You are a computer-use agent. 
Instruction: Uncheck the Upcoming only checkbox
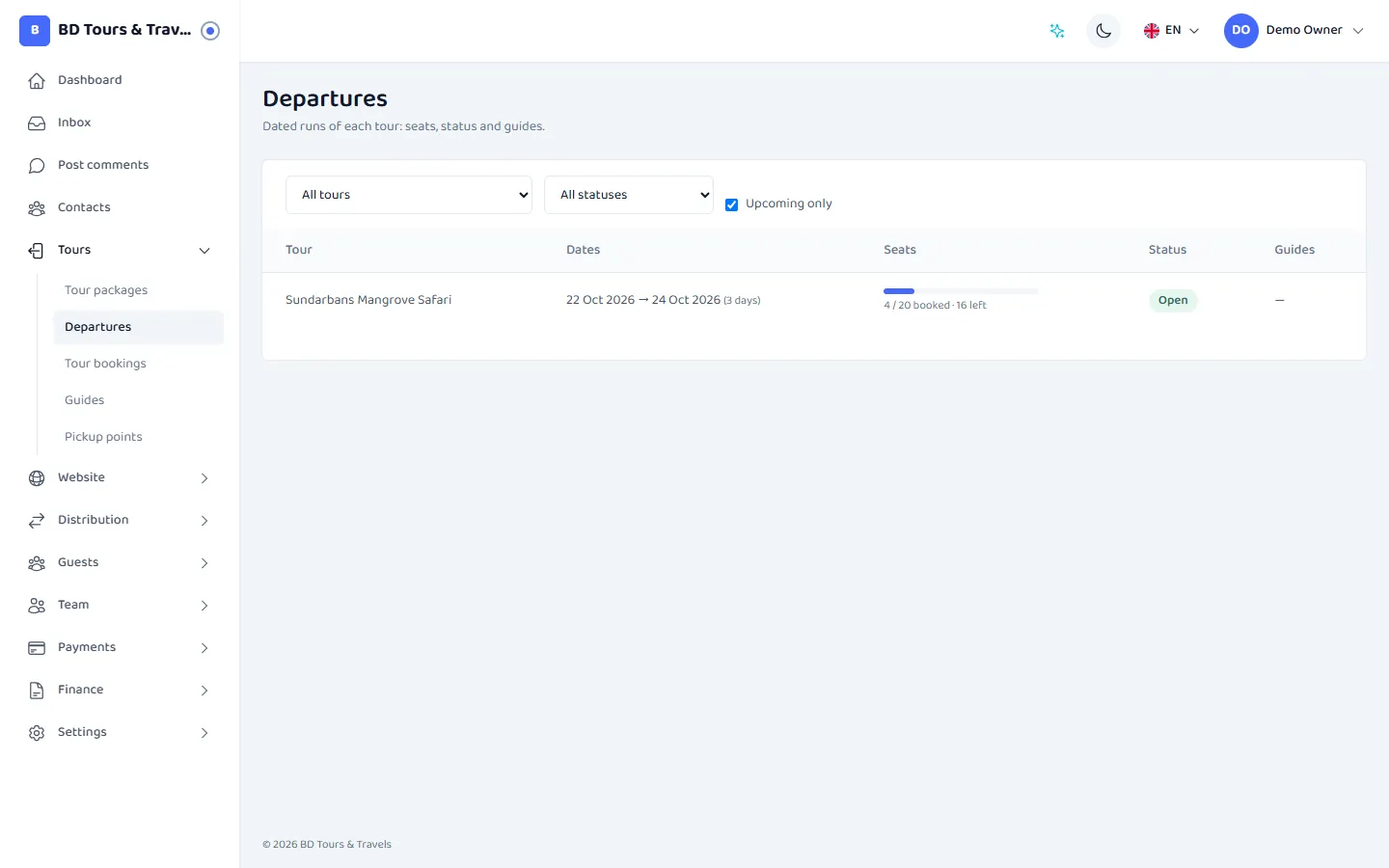[732, 204]
